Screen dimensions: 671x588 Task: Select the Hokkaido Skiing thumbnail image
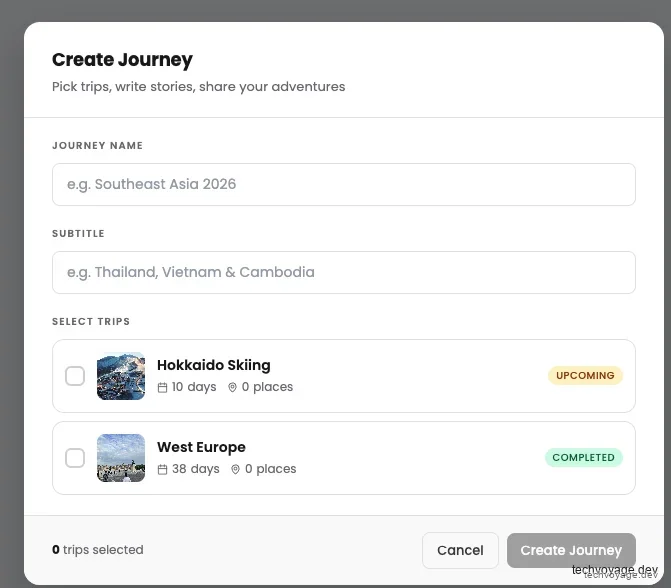(121, 376)
